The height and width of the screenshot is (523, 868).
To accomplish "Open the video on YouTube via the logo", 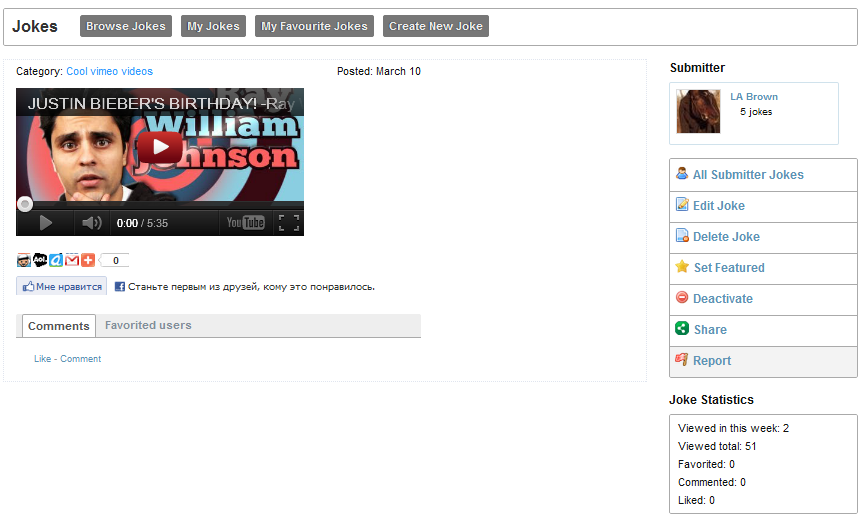I will (245, 222).
